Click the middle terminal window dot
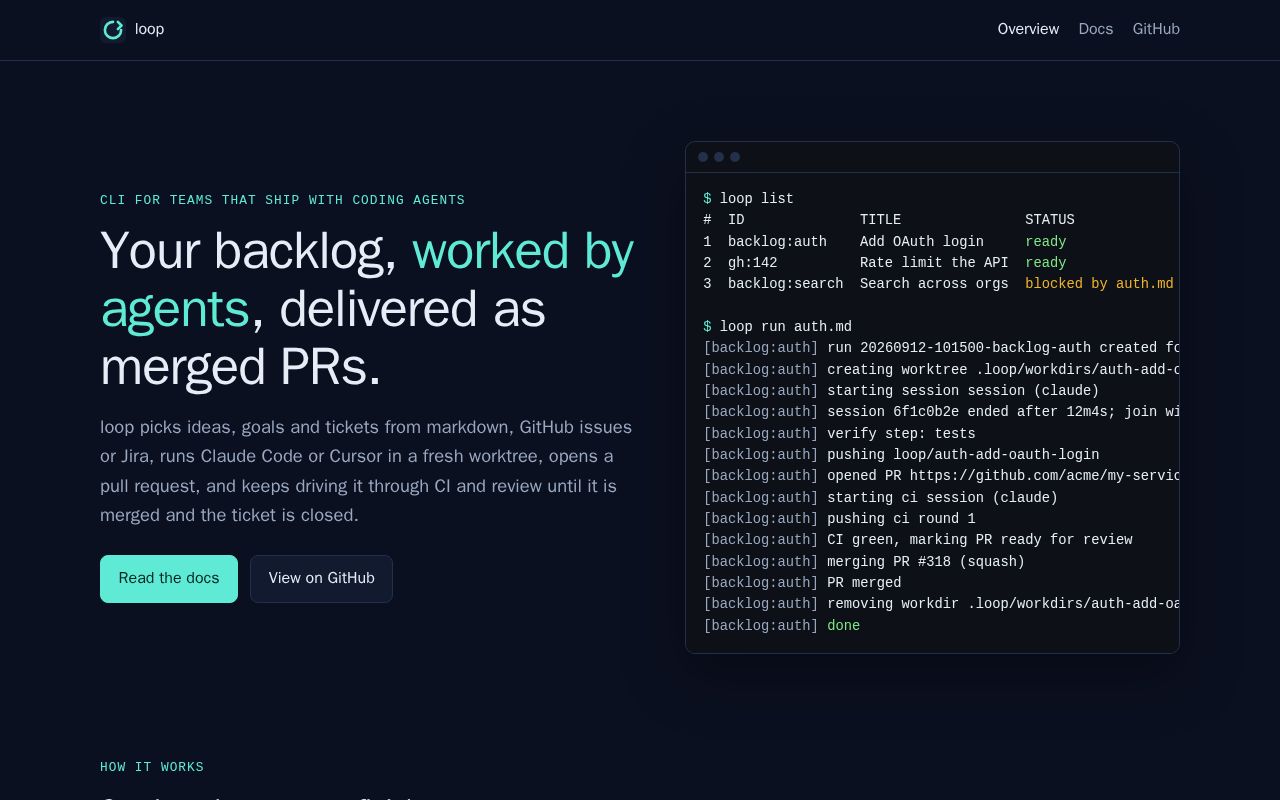Viewport: 1280px width, 800px height. [719, 157]
